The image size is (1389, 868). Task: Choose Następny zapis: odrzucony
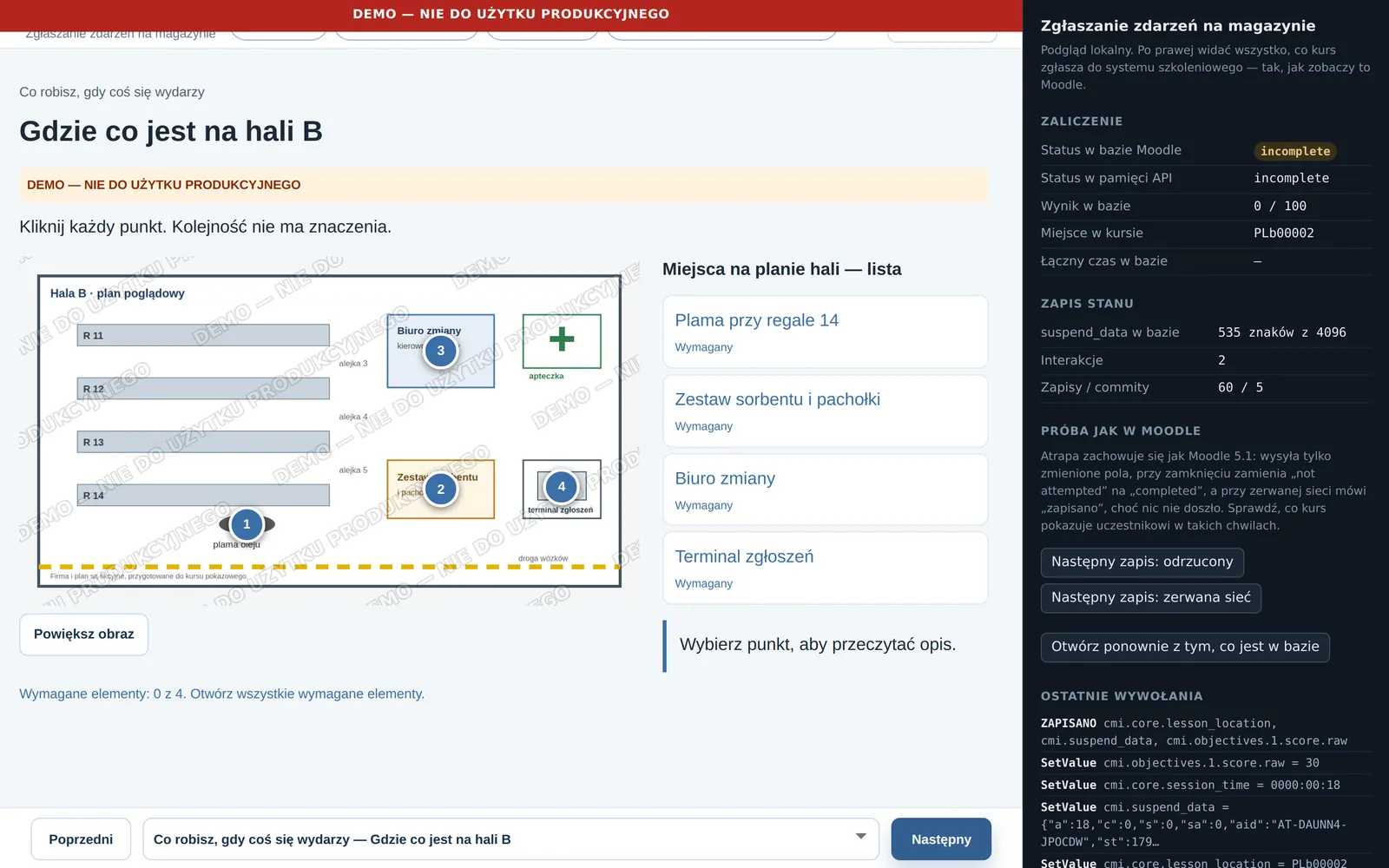pyautogui.click(x=1142, y=562)
